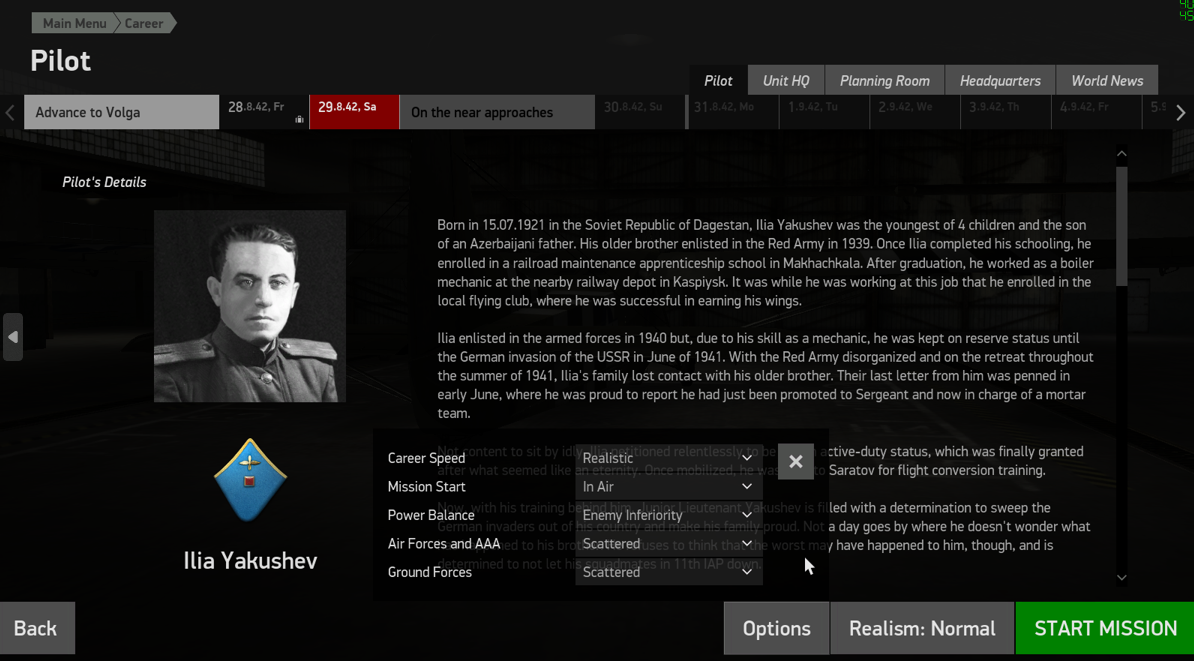Switch to the Unit HQ tab
The height and width of the screenshot is (661, 1194).
786,81
